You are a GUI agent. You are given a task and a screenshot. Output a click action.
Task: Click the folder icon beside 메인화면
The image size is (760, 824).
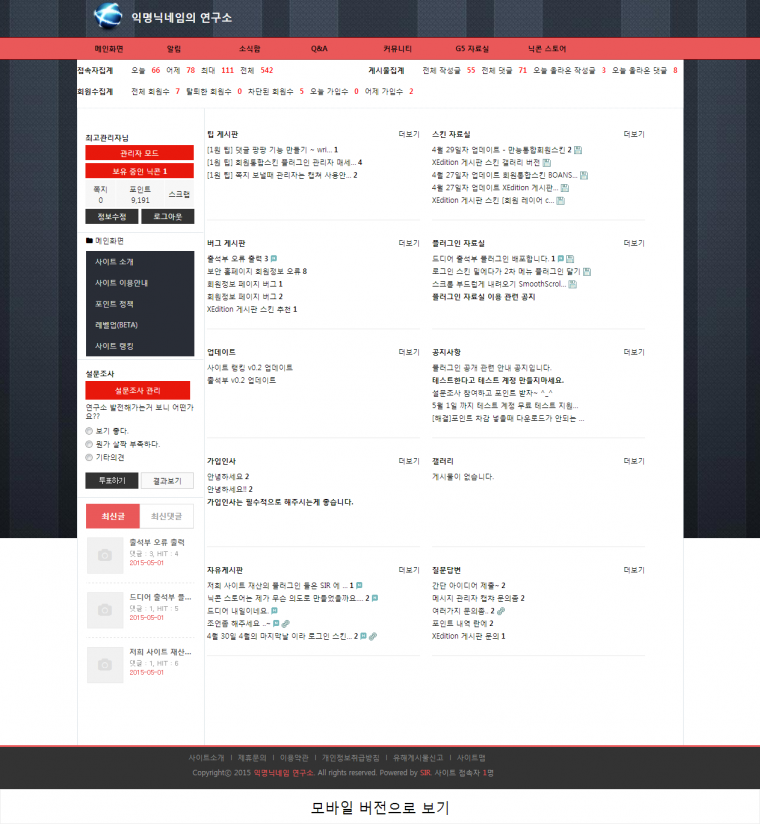[x=89, y=241]
